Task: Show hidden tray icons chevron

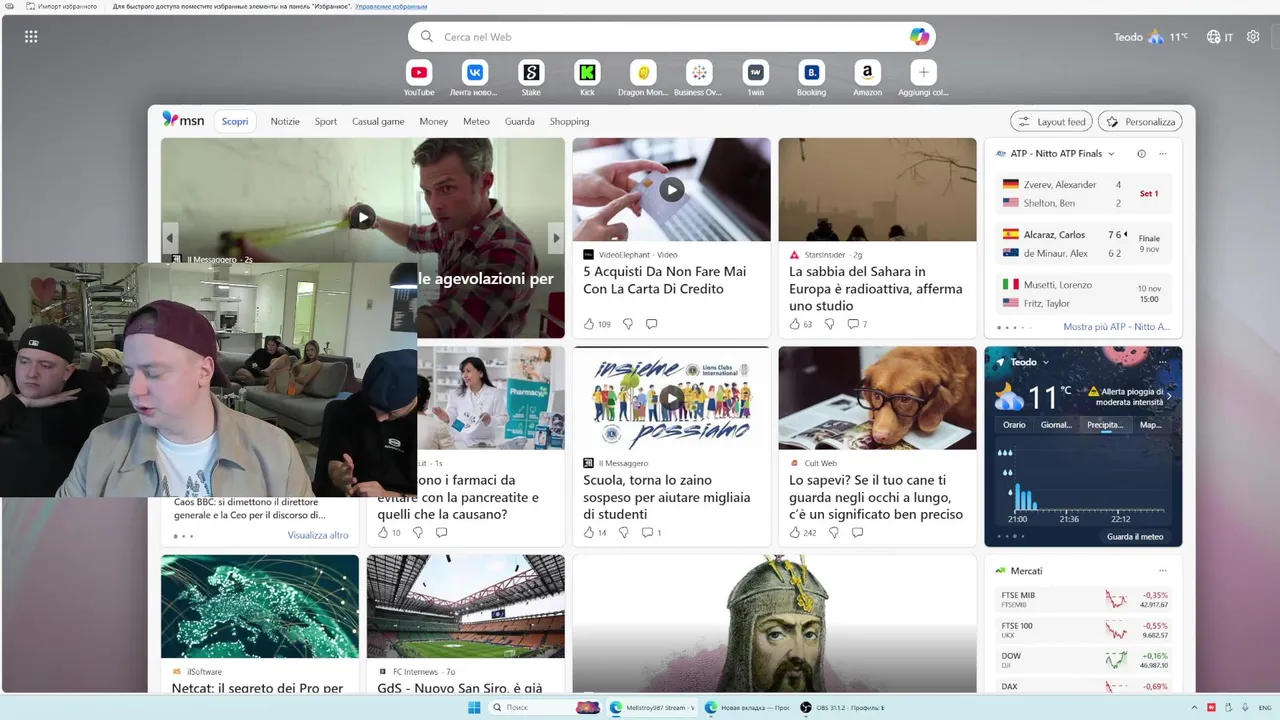Action: [x=1196, y=708]
